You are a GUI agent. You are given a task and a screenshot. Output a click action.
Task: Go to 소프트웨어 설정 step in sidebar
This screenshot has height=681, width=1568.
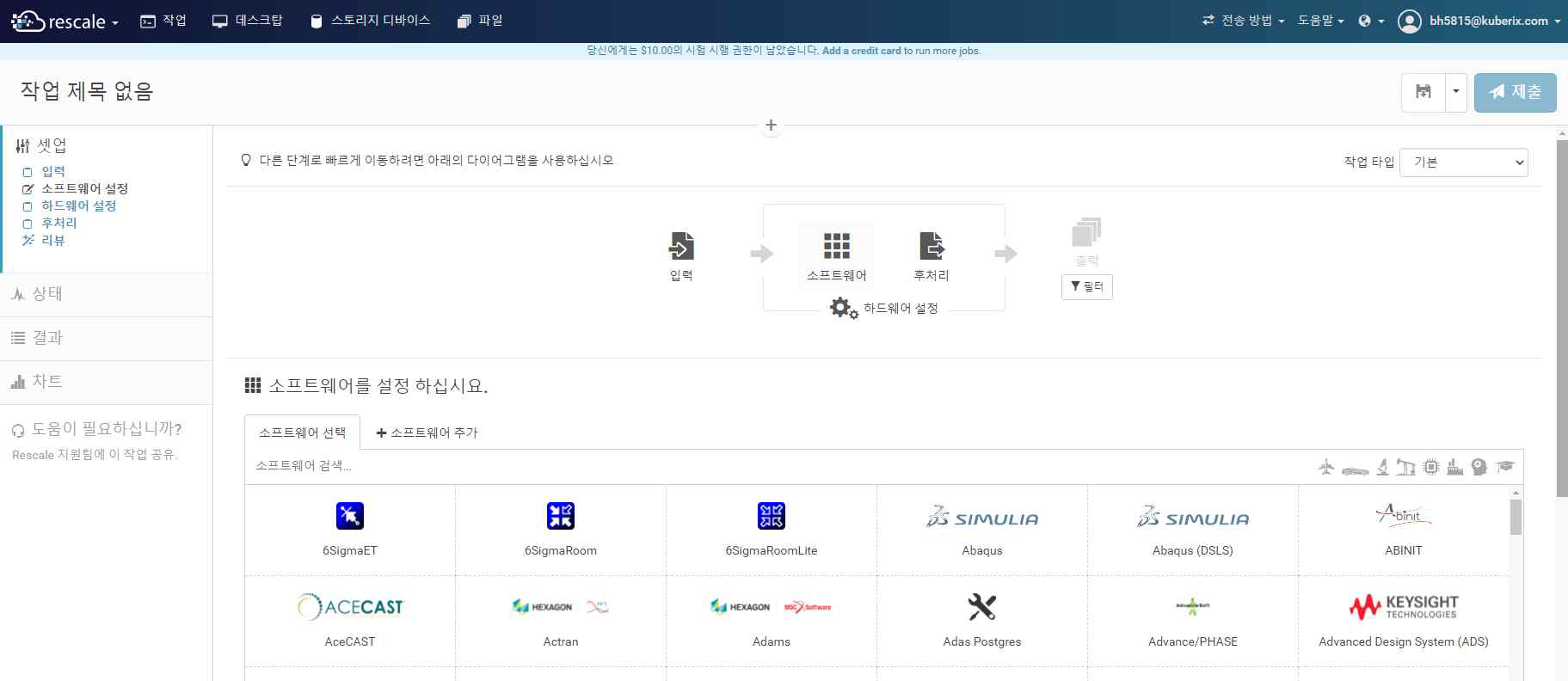pos(84,188)
